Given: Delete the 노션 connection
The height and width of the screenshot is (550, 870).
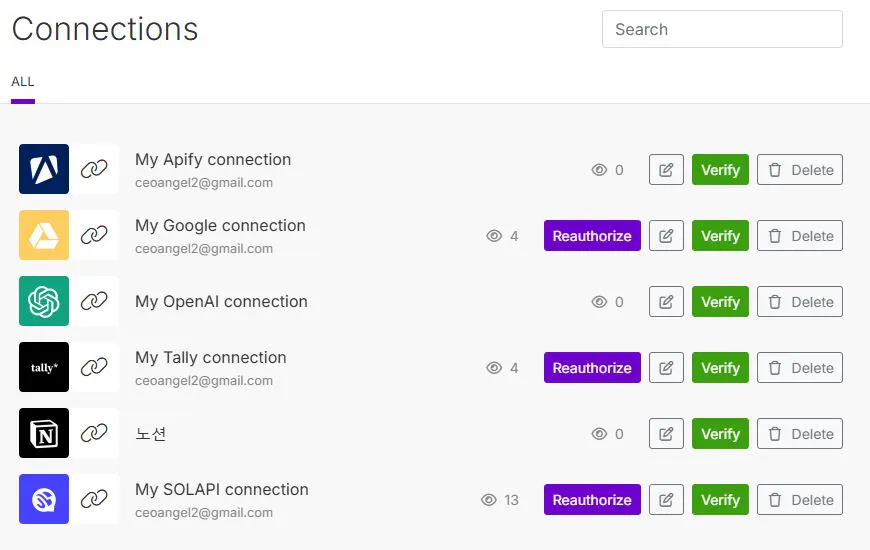Looking at the screenshot, I should click(x=800, y=434).
